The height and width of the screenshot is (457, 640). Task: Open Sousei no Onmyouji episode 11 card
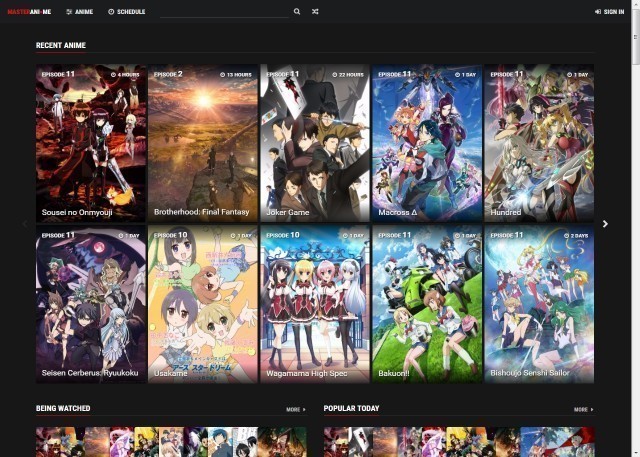coord(91,143)
